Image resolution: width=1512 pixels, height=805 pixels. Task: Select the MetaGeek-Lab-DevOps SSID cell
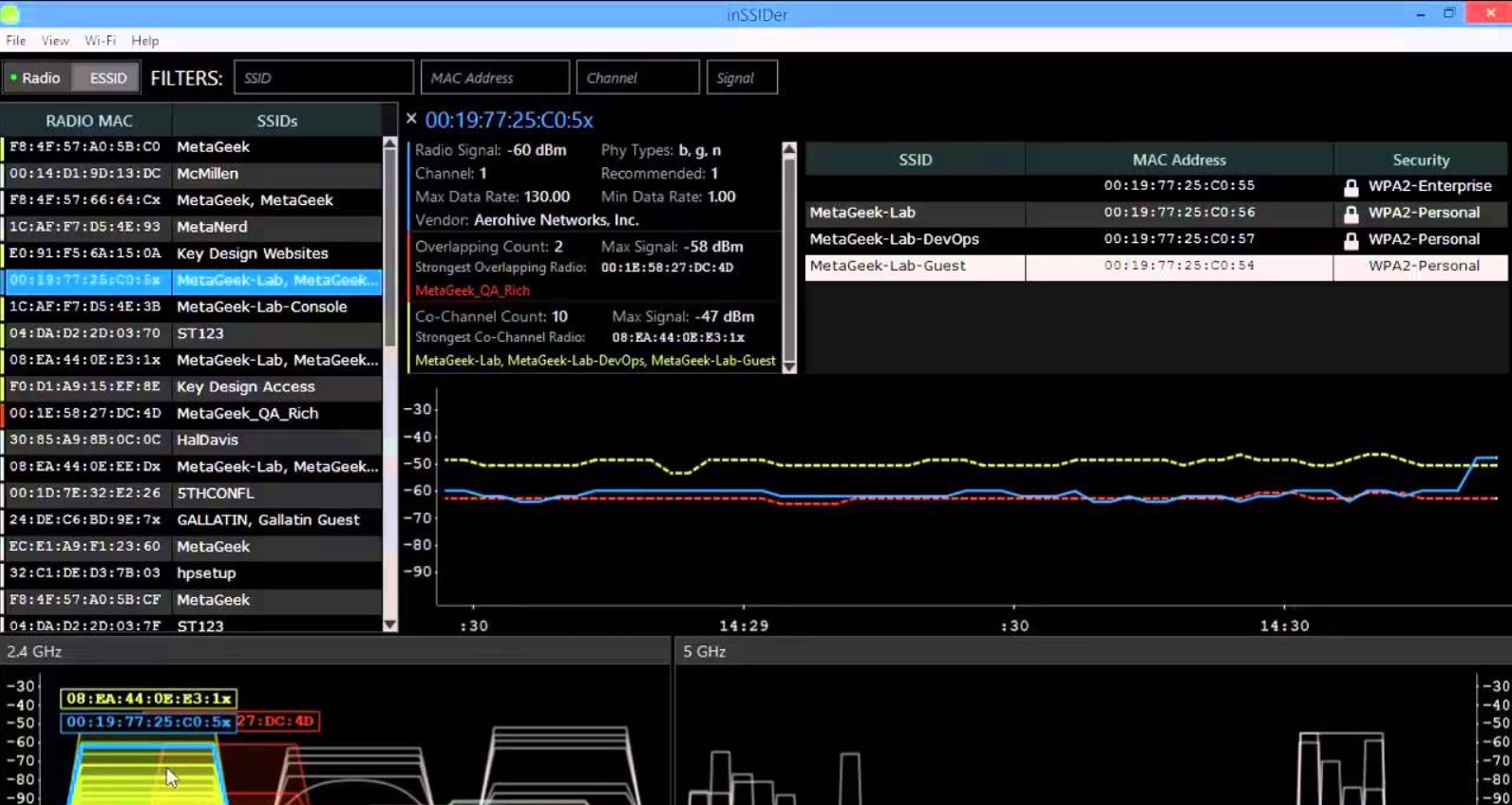916,239
